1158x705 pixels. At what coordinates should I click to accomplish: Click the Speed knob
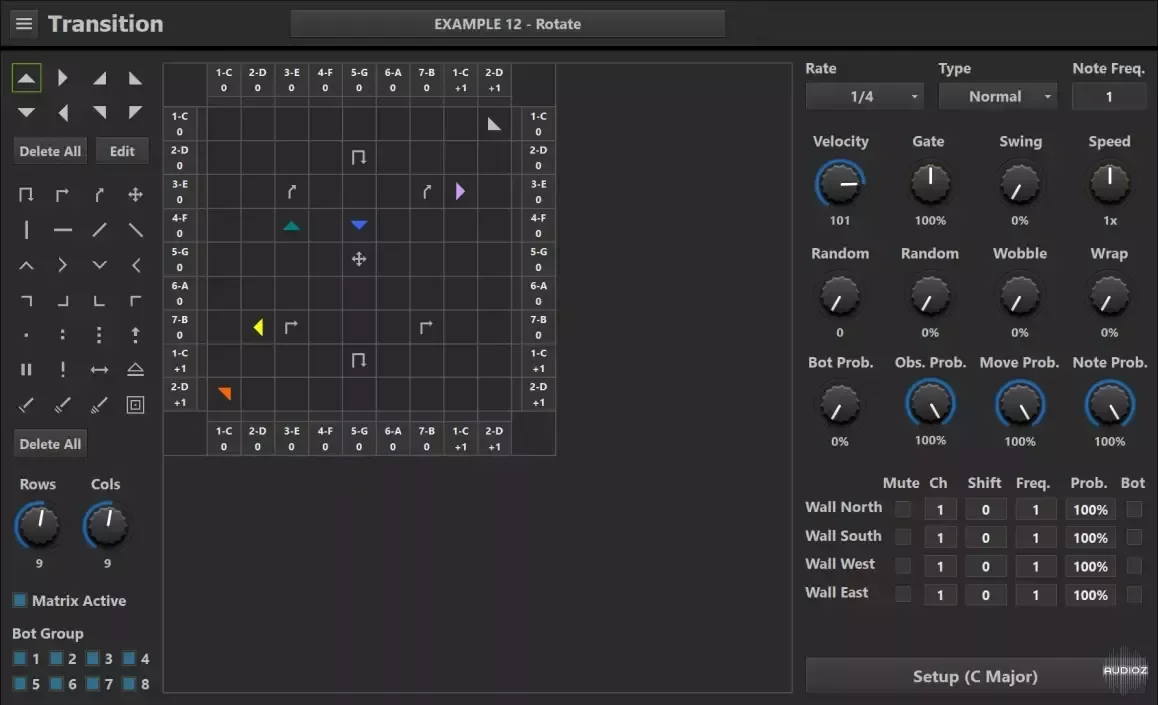[x=1109, y=183]
